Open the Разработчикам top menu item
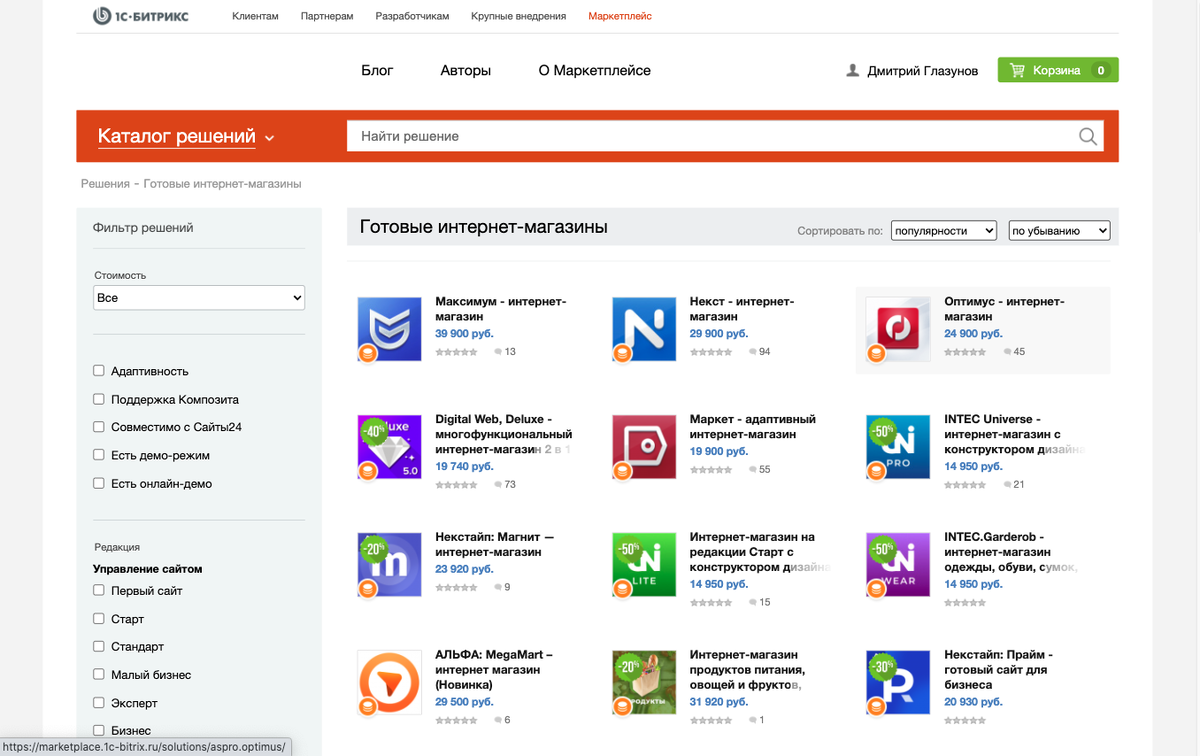 (x=412, y=16)
